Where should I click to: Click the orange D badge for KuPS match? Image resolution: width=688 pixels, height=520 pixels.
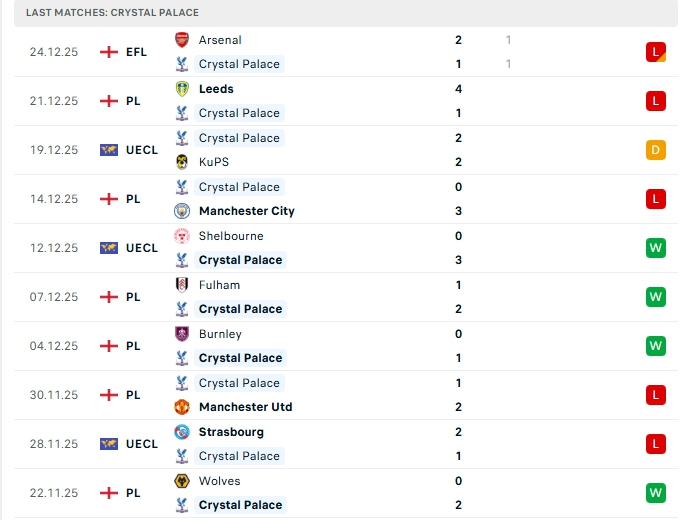[x=655, y=150]
